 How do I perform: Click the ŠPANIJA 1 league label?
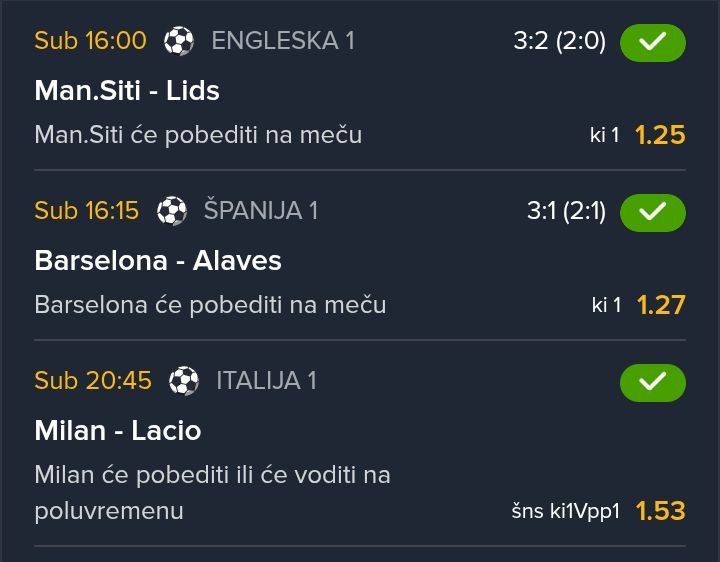click(x=261, y=211)
